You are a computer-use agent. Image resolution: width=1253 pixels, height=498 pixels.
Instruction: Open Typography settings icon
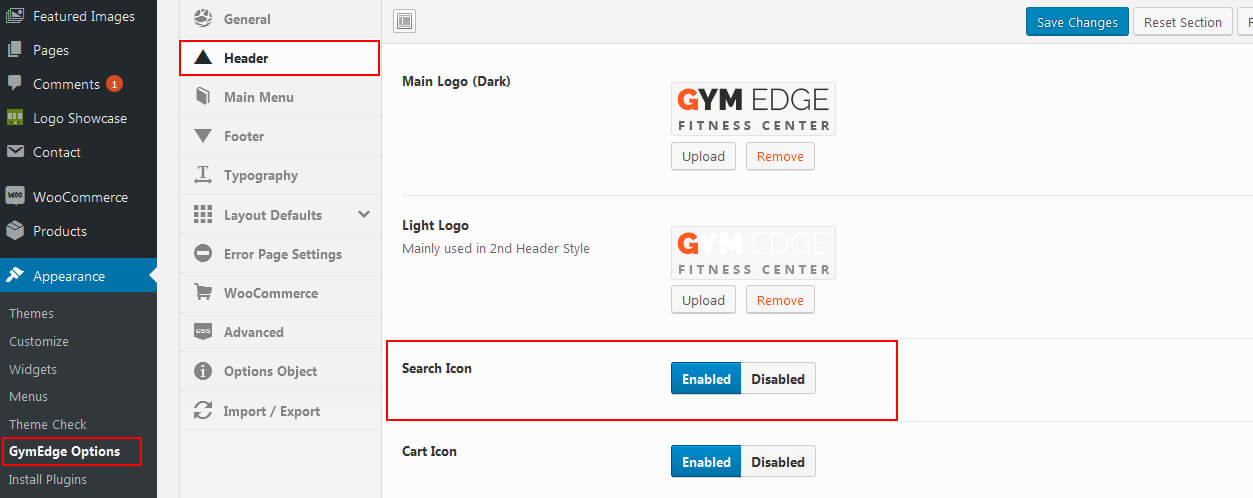pos(203,175)
